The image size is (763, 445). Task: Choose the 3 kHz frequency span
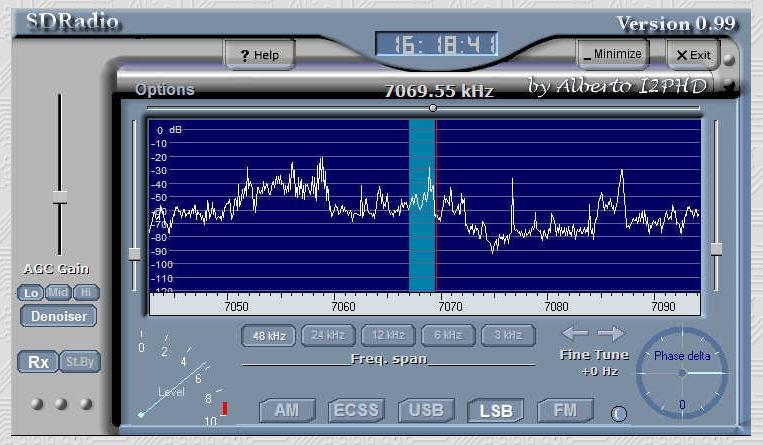pyautogui.click(x=508, y=336)
